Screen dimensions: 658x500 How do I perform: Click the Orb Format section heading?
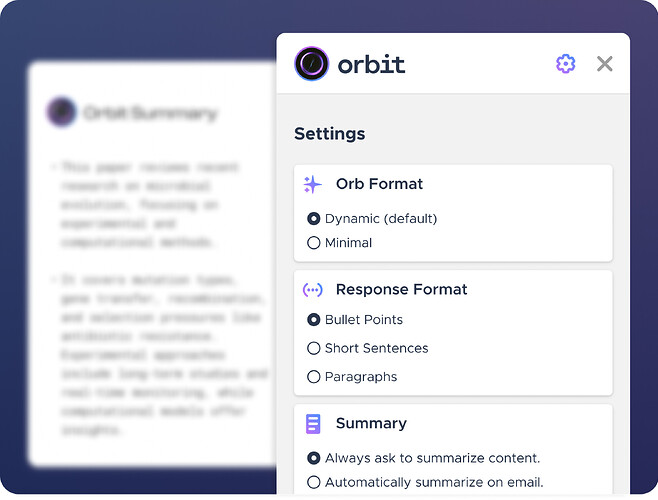click(379, 184)
